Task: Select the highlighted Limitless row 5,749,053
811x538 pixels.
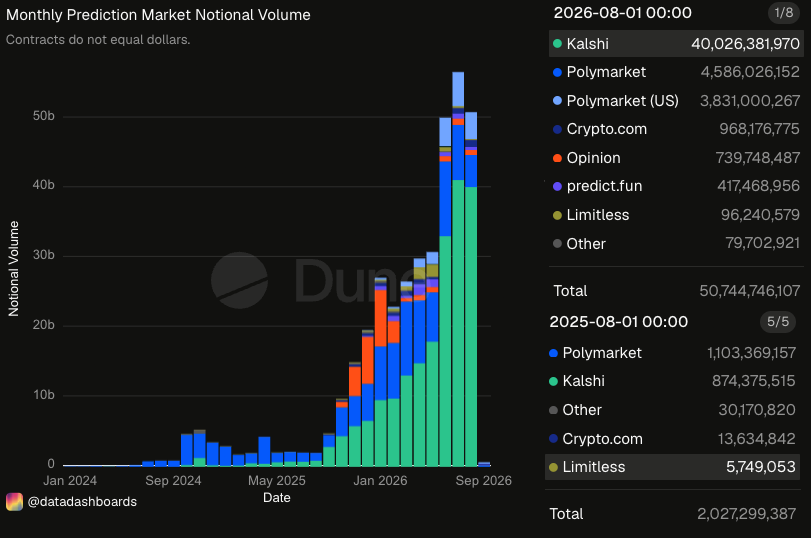Action: 672,467
